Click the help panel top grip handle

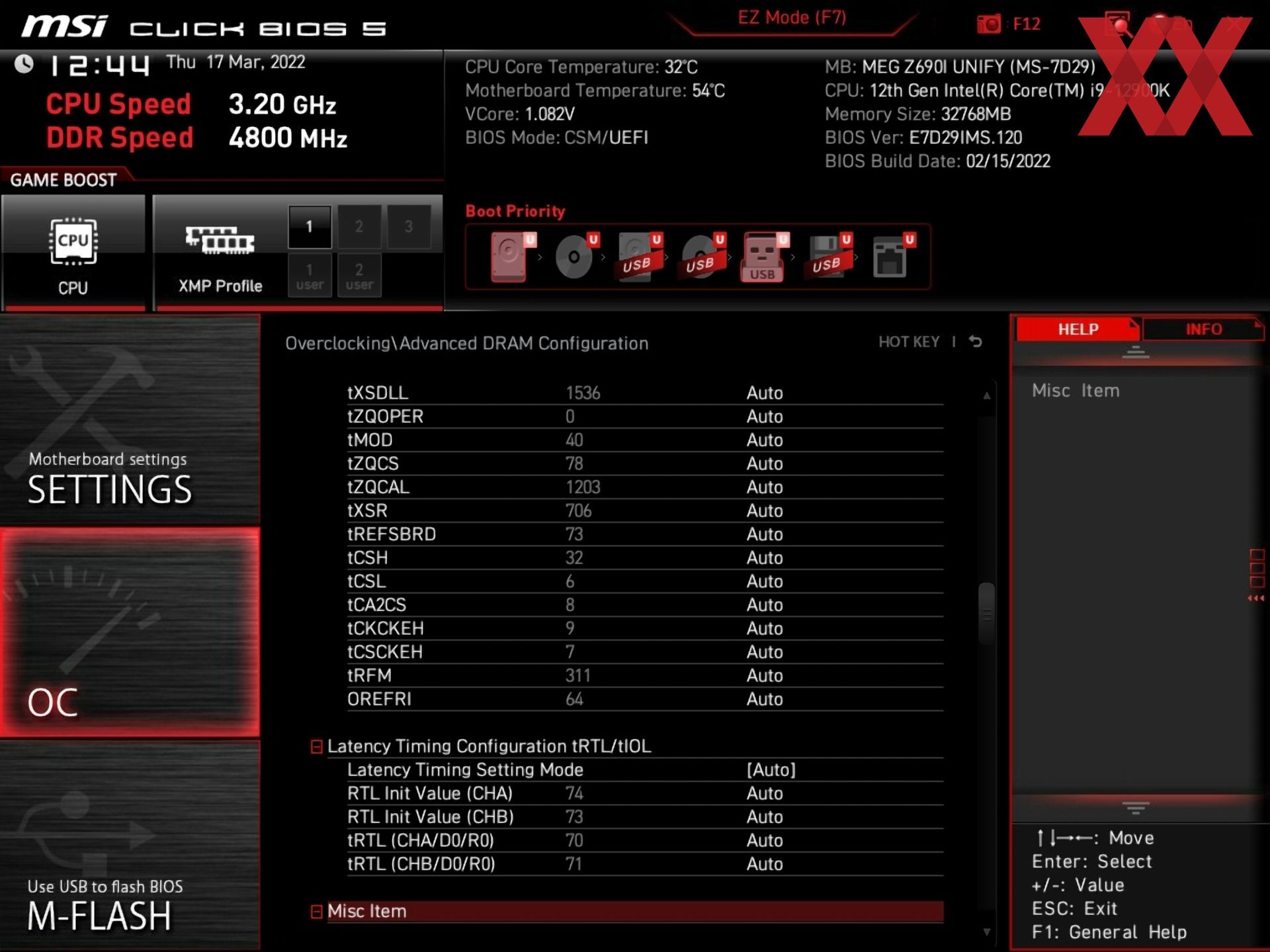(x=1136, y=352)
